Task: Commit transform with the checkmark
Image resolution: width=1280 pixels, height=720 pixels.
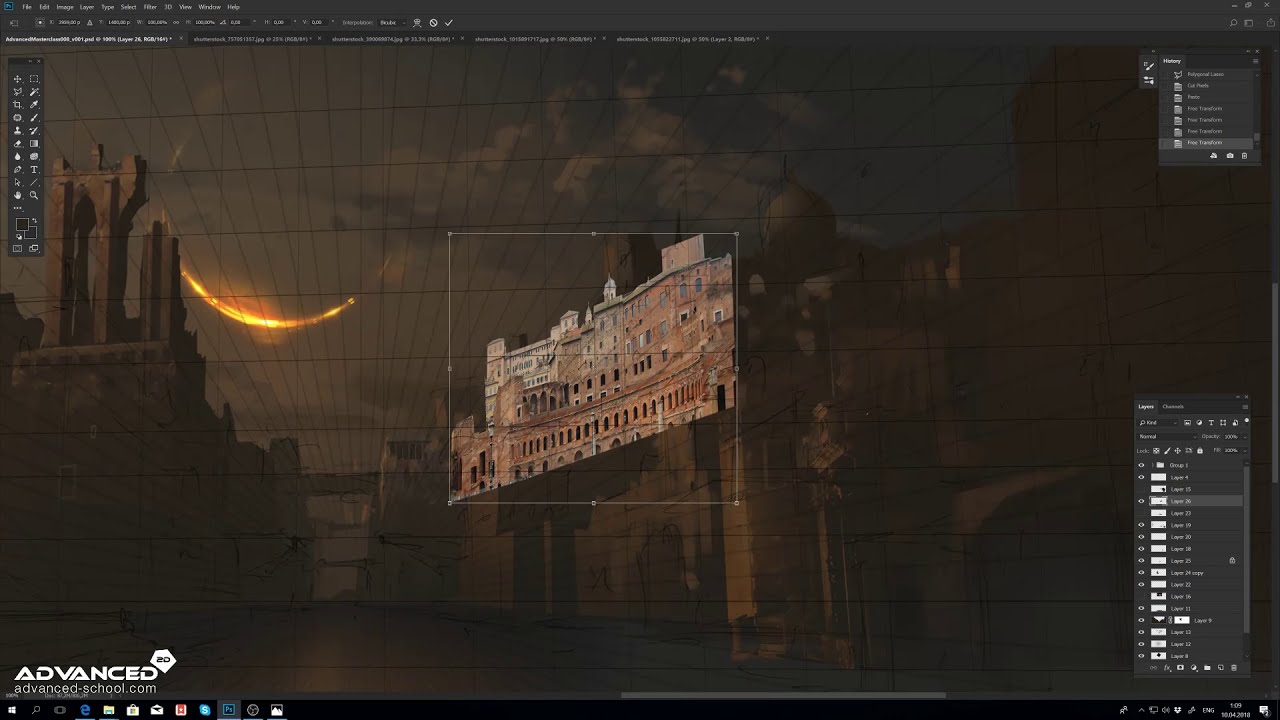Action: (x=448, y=22)
